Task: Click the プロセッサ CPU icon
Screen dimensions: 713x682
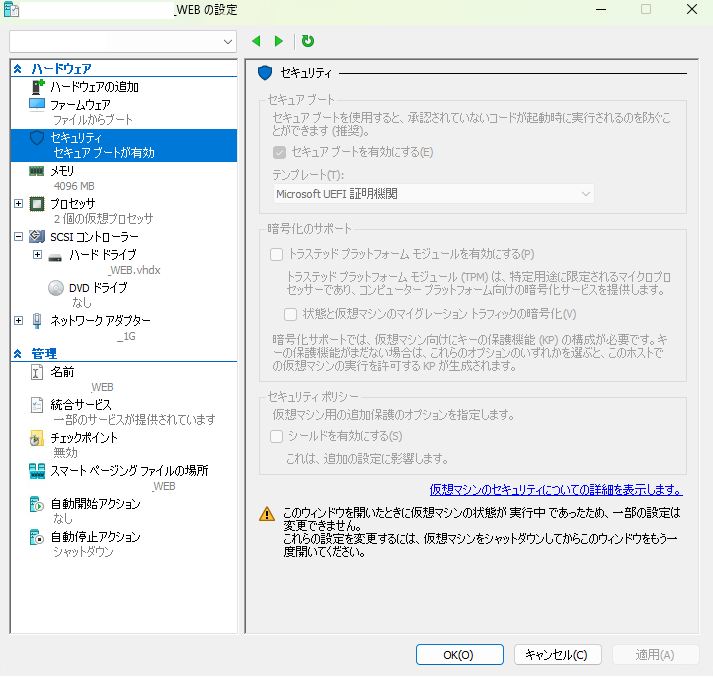Action: (37, 204)
